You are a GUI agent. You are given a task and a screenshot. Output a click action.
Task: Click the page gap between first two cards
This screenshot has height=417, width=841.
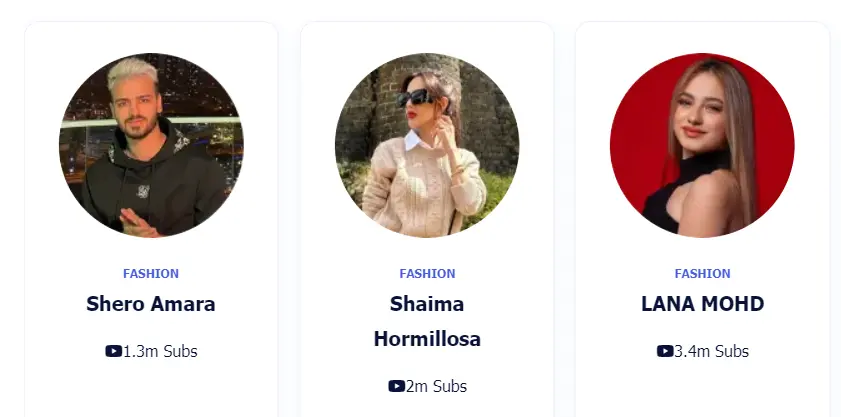tap(289, 200)
